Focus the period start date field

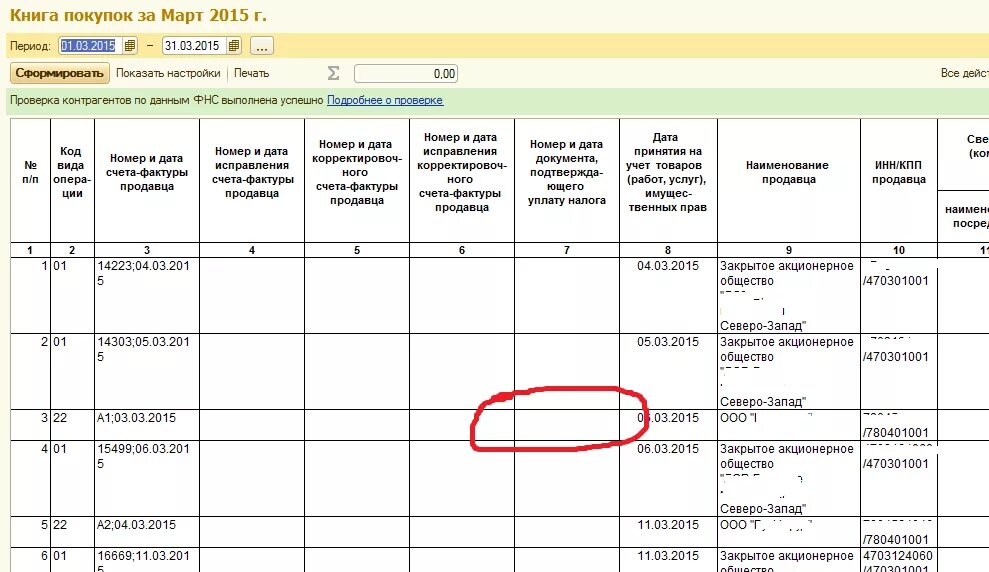tap(91, 46)
